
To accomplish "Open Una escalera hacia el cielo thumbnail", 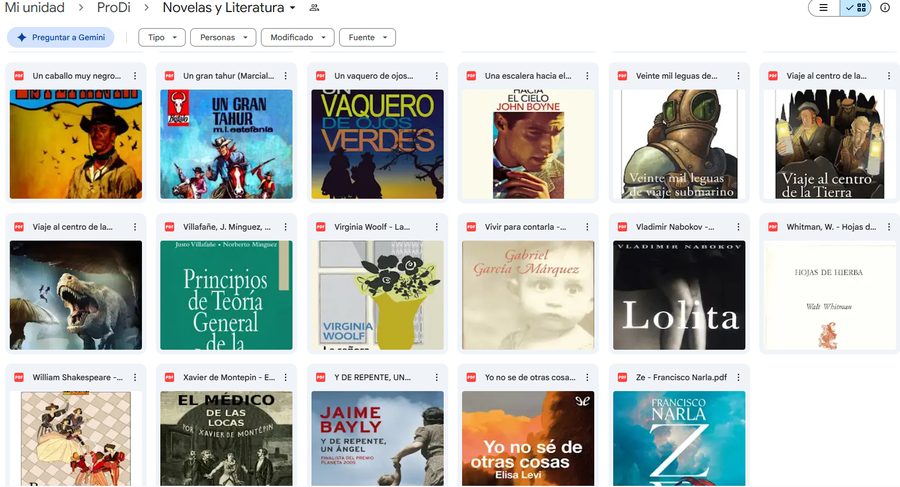I will [528, 144].
